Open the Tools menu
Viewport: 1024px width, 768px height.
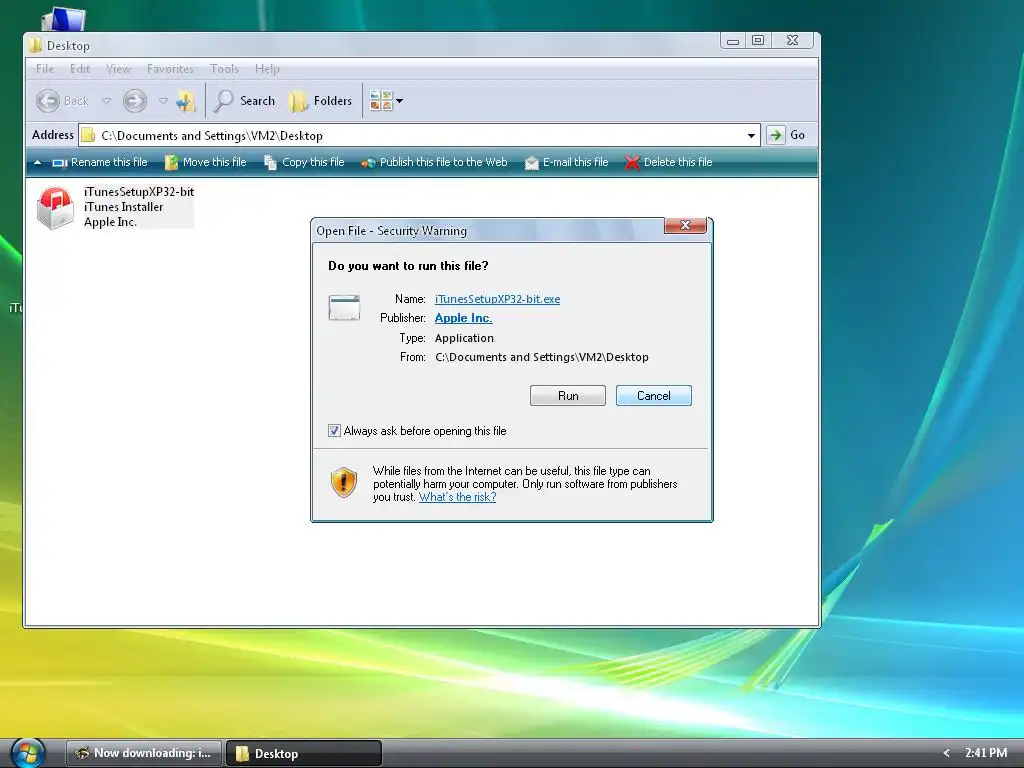(x=224, y=69)
